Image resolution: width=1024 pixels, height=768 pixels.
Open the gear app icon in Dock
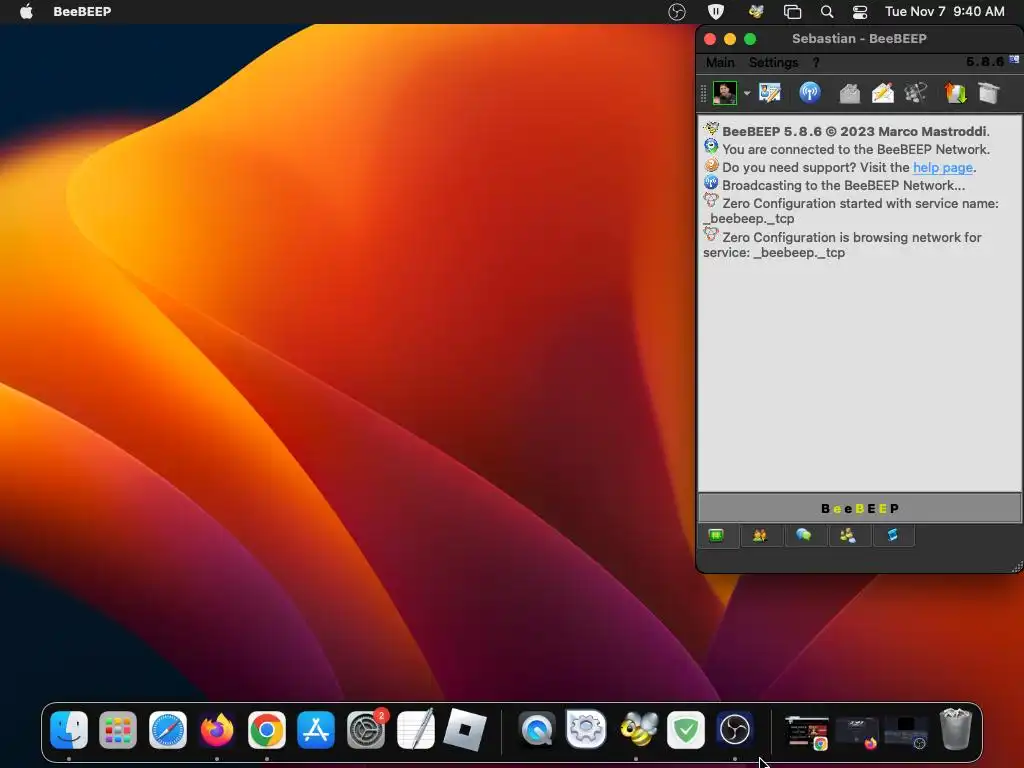click(586, 729)
